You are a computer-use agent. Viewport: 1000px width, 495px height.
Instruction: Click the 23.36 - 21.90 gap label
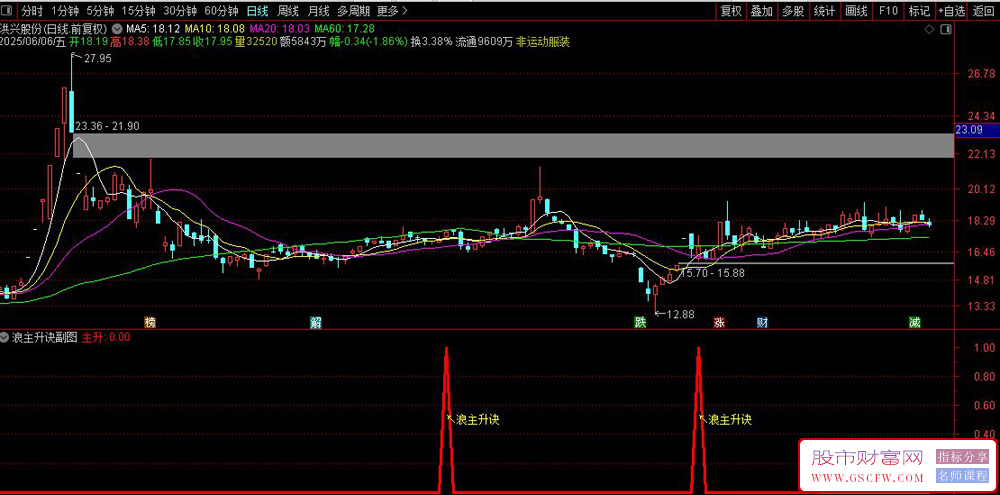(x=107, y=126)
